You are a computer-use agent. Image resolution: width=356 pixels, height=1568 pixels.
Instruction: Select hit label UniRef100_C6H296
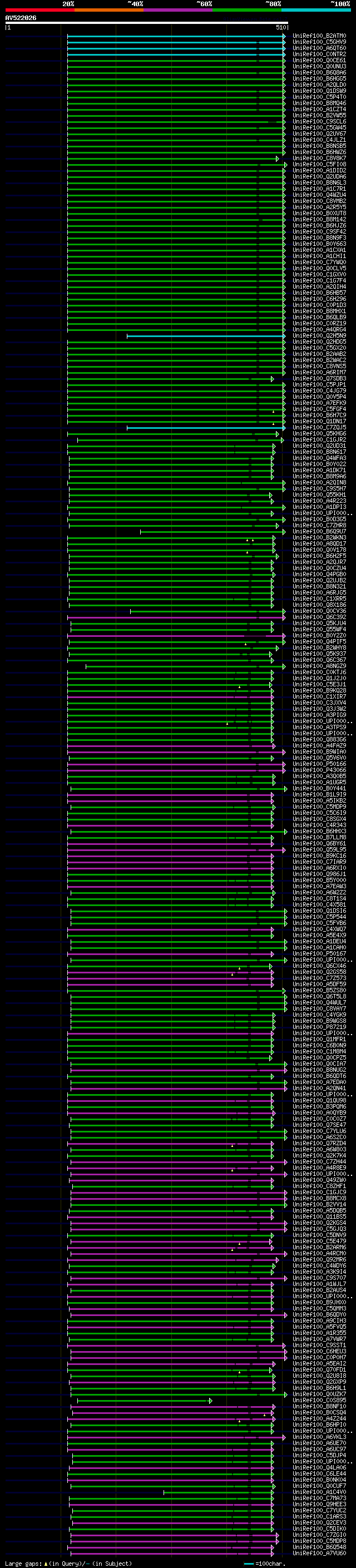tap(319, 299)
